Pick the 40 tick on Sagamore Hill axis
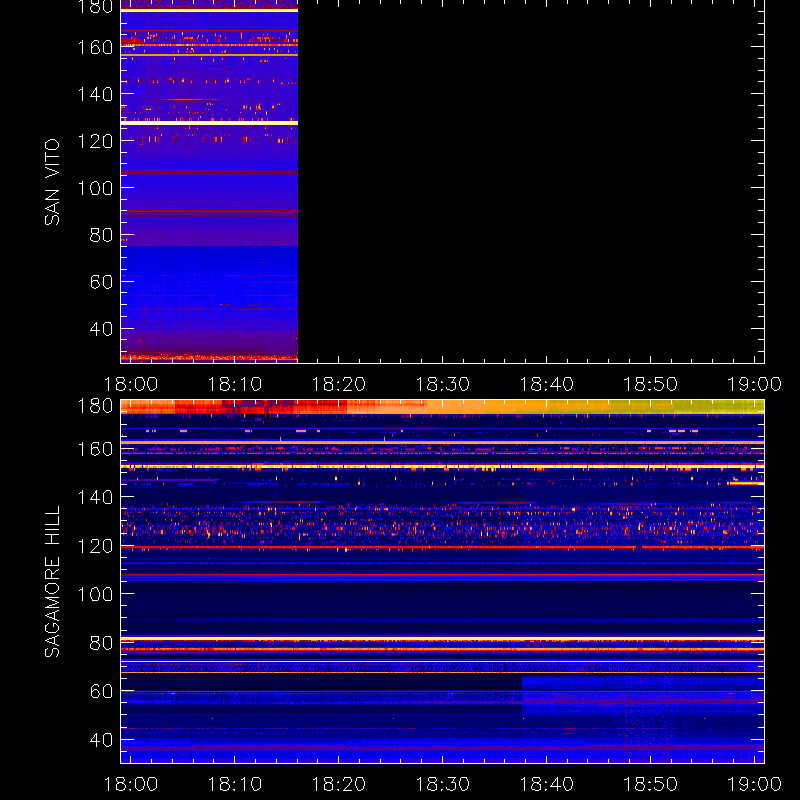 (x=101, y=740)
